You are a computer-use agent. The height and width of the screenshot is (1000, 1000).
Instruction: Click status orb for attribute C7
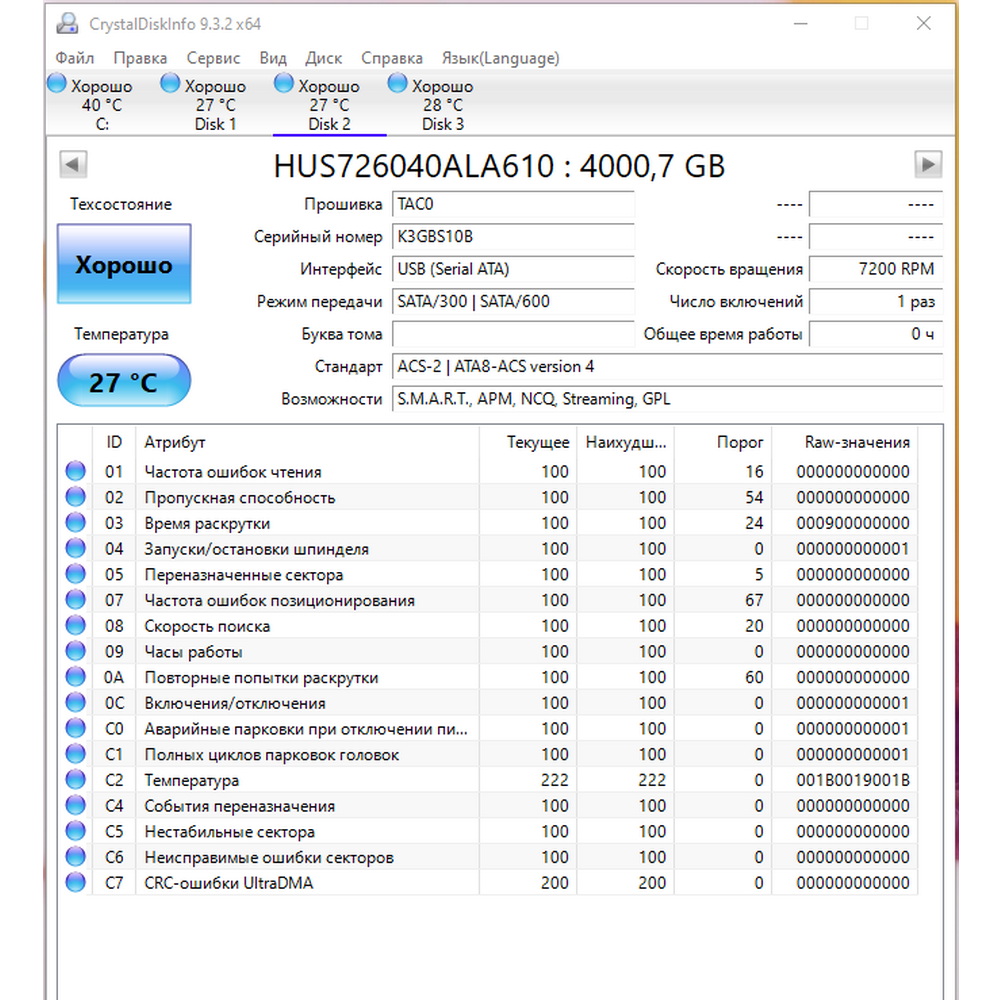click(x=75, y=883)
